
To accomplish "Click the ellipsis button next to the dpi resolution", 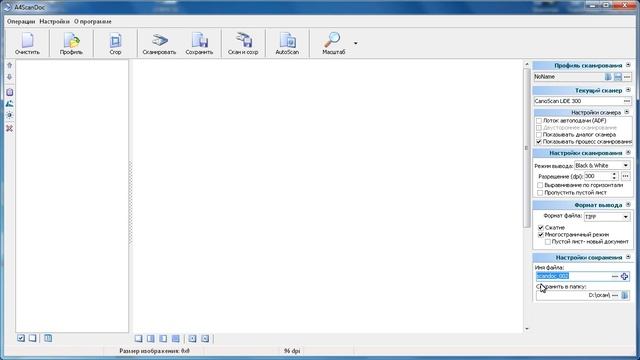I will (625, 176).
